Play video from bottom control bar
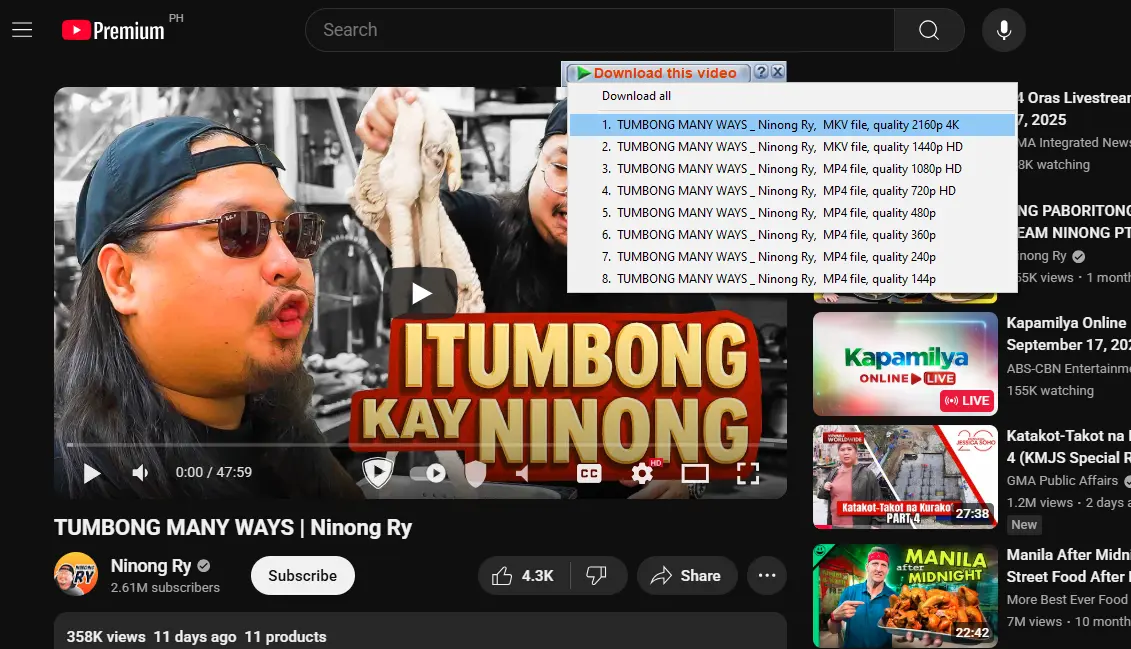This screenshot has width=1131, height=649. (92, 473)
